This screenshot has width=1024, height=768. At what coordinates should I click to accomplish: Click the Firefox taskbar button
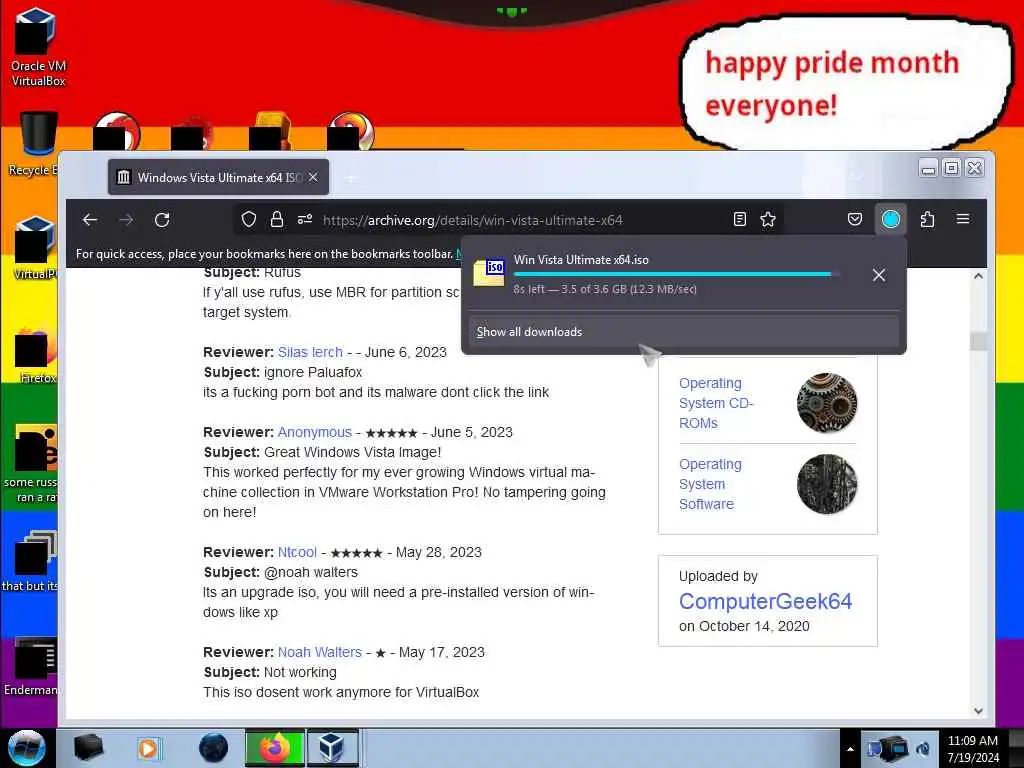click(275, 748)
